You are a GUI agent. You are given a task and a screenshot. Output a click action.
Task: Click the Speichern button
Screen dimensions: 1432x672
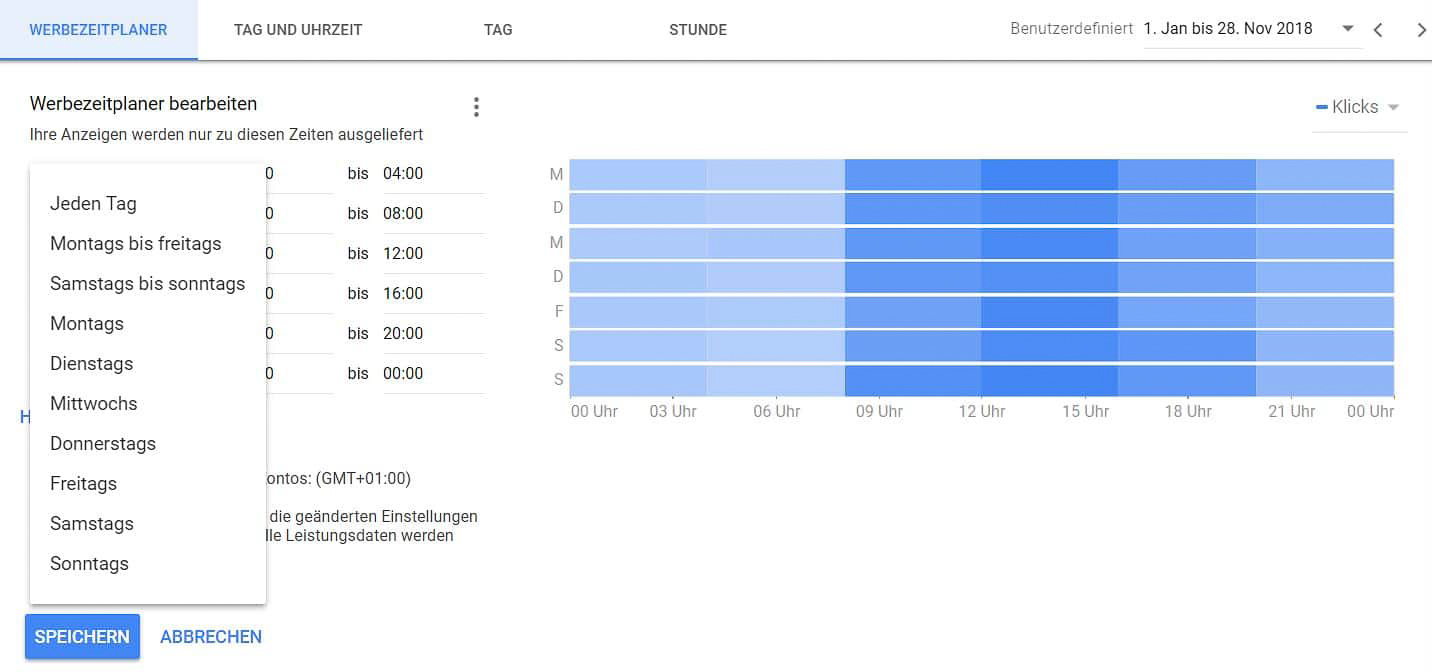pos(82,637)
